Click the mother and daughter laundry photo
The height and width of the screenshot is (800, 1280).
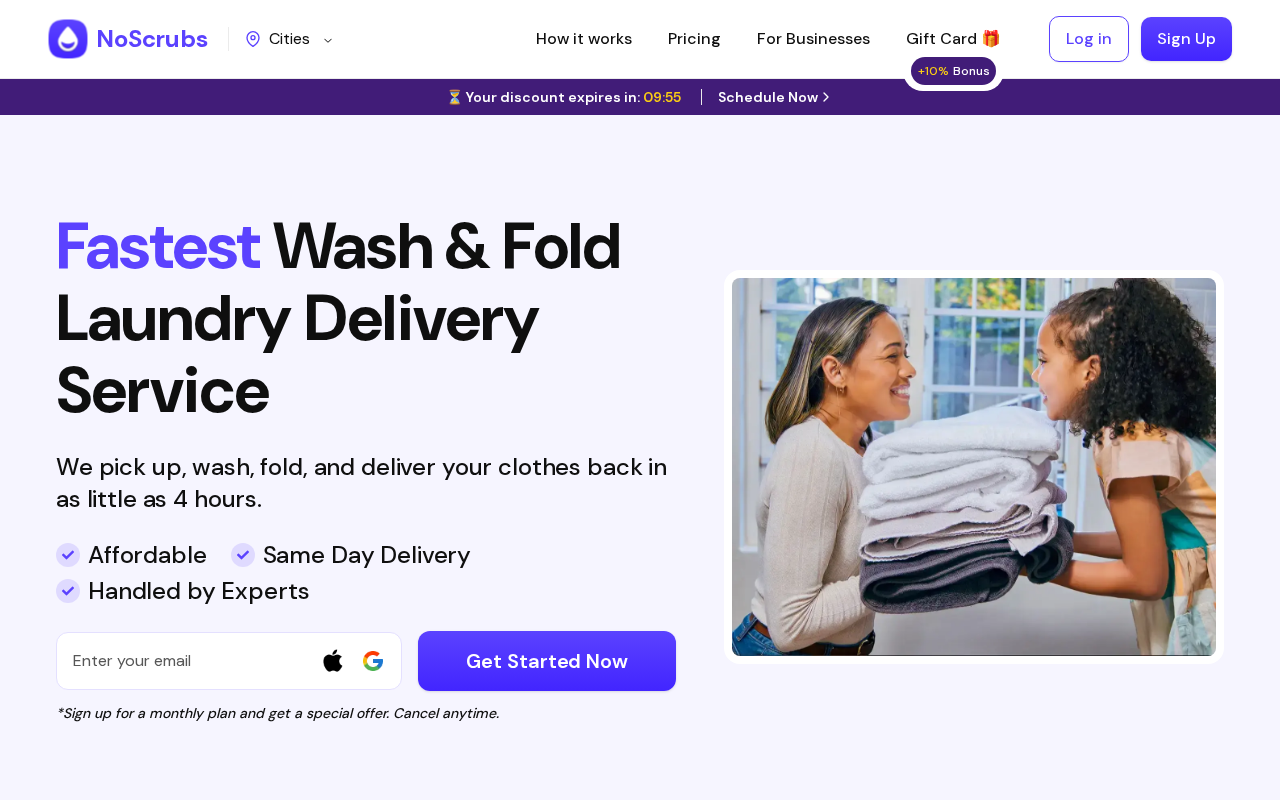974,467
